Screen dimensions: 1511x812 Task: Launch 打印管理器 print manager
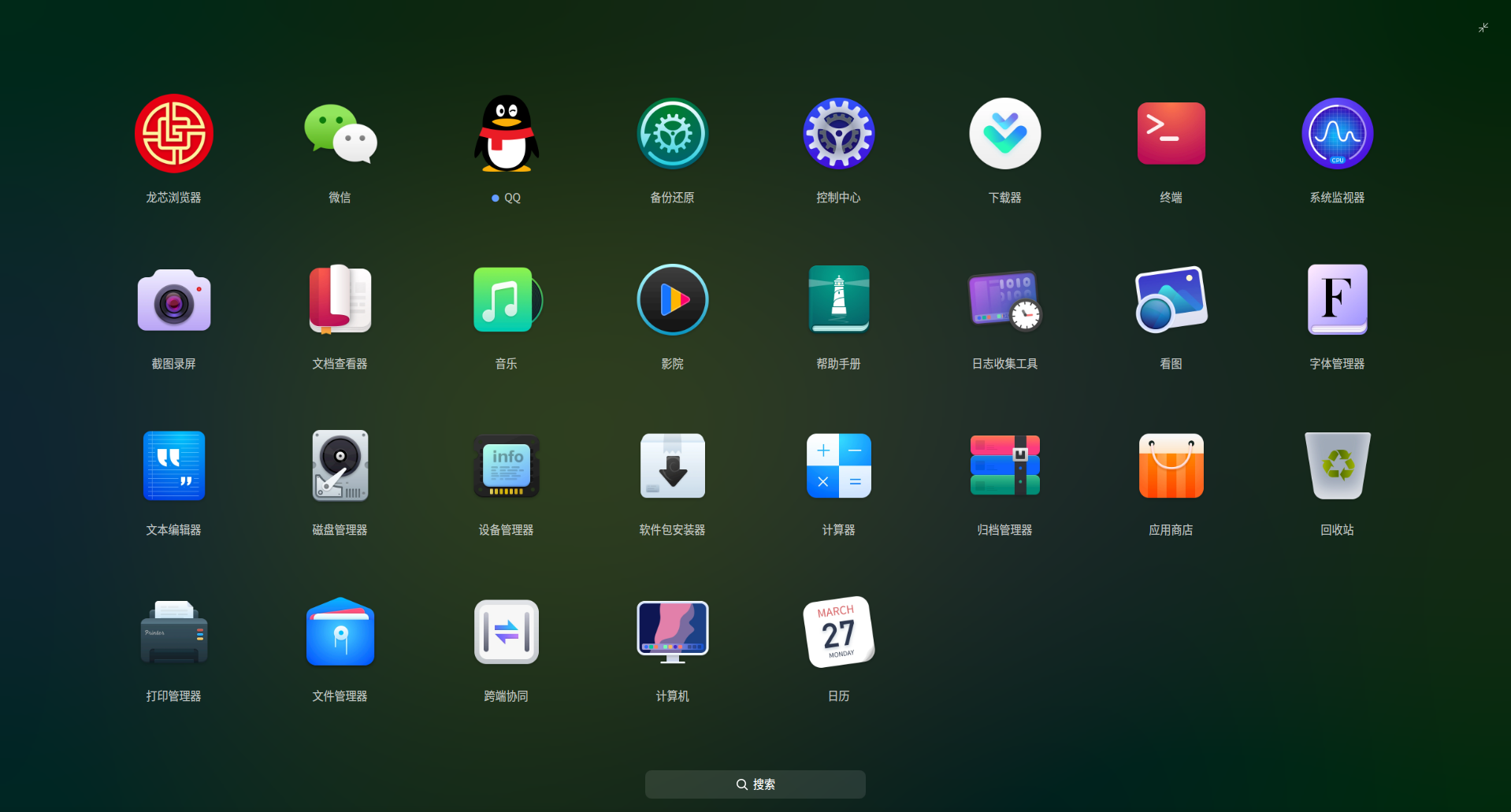174,632
